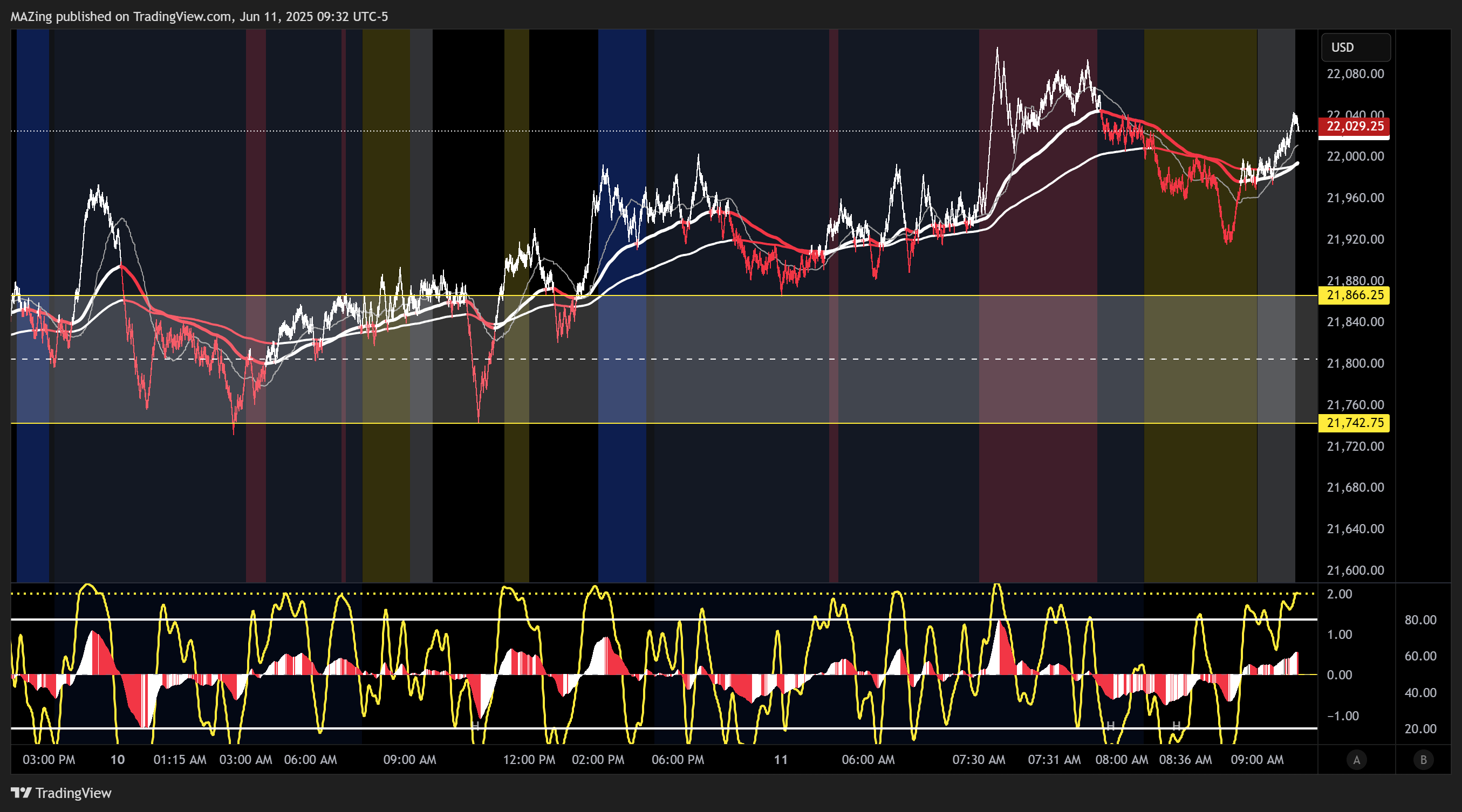Select the 21,742.75 yellow price label
Screen dimensions: 1462x812
click(x=1354, y=422)
